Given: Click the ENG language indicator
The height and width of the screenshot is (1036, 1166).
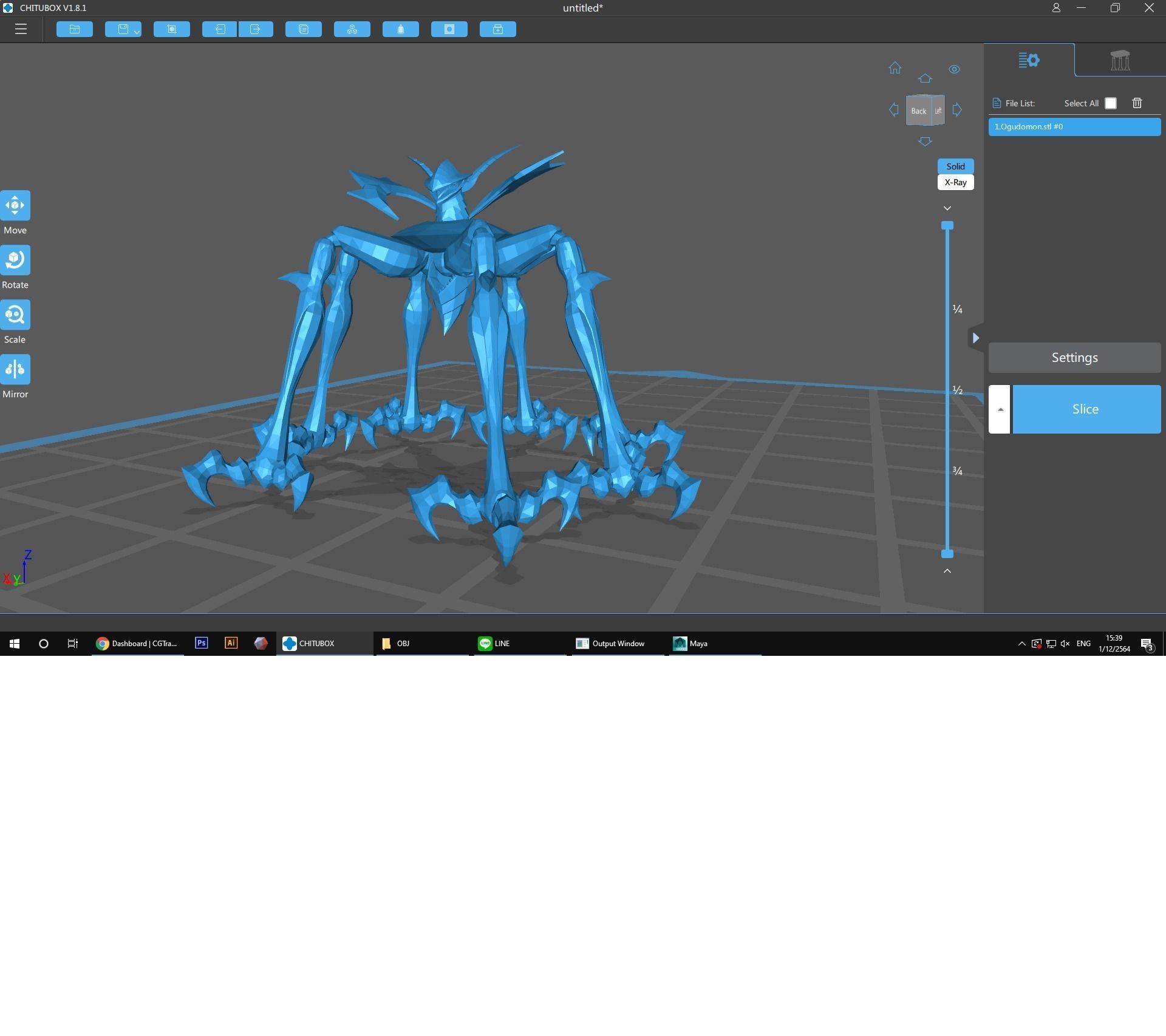Looking at the screenshot, I should pos(1083,644).
